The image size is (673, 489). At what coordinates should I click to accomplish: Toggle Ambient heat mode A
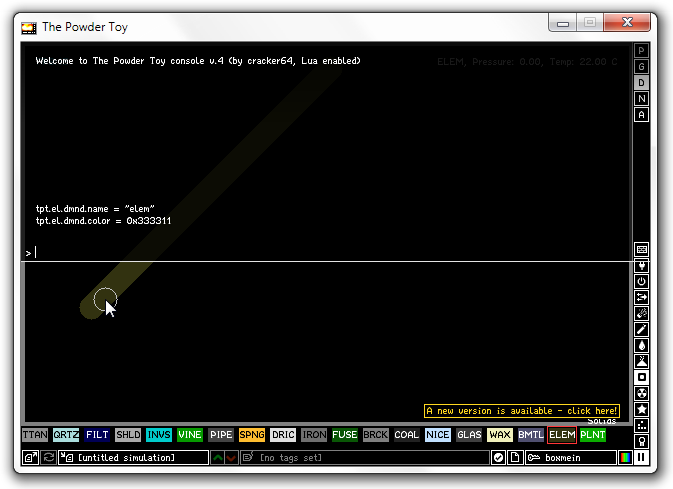click(641, 115)
